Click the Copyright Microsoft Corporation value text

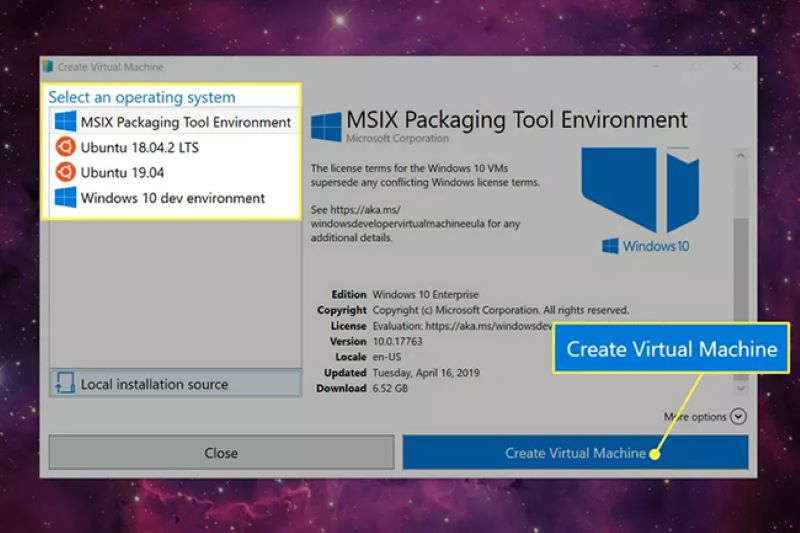pyautogui.click(x=501, y=310)
